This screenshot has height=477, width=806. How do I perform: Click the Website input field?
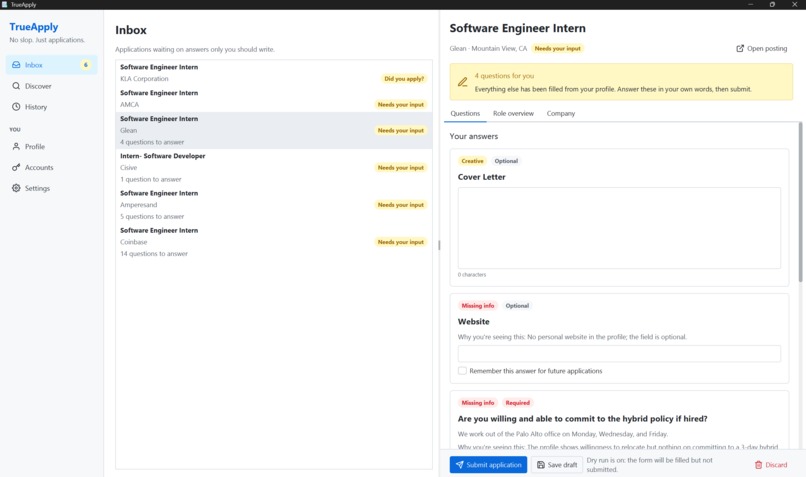pos(619,354)
